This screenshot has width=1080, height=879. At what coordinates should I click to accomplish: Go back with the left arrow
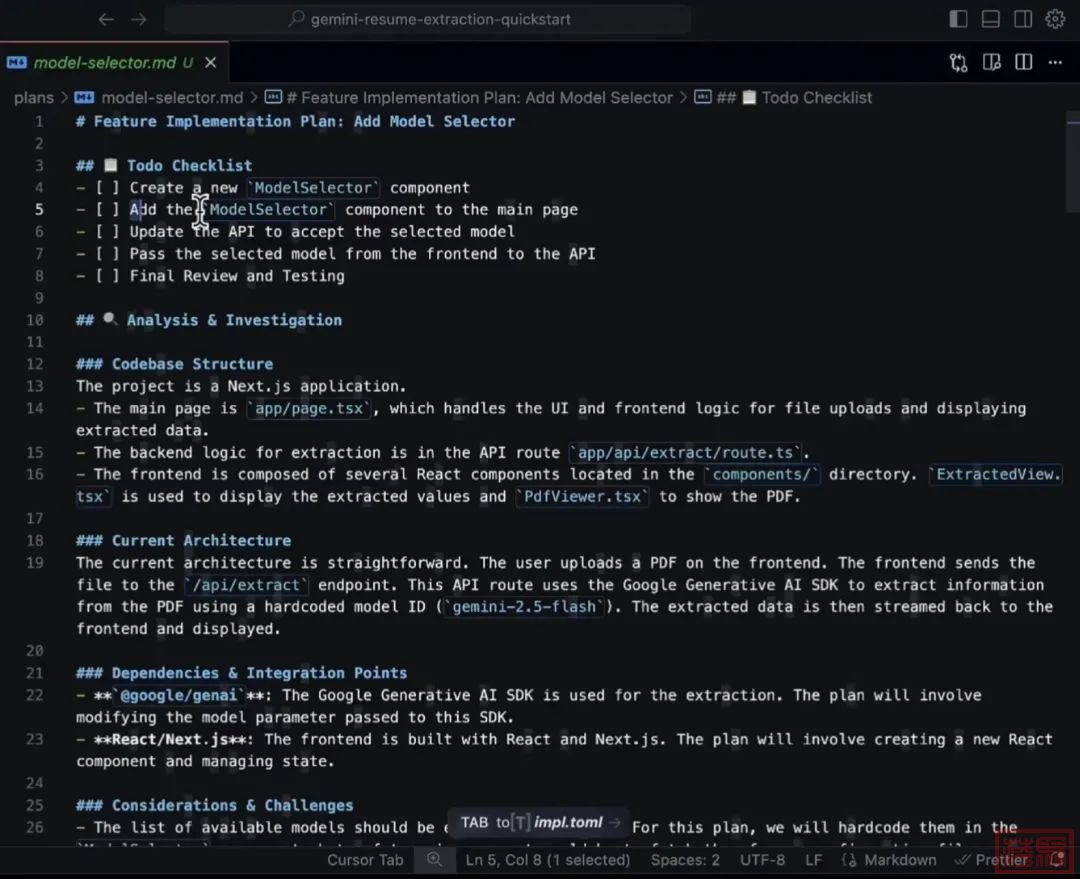(x=106, y=19)
